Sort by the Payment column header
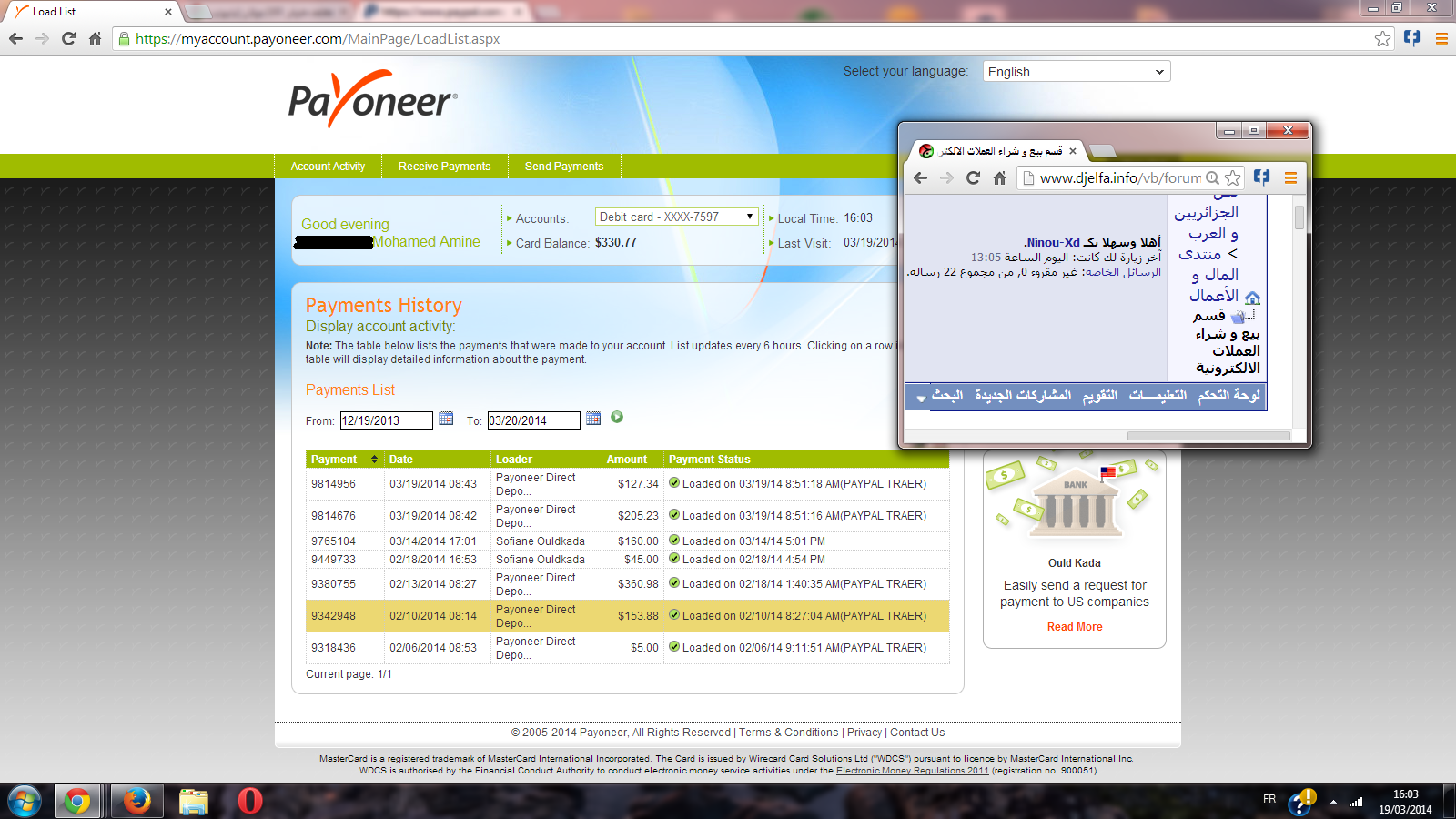 click(x=344, y=460)
